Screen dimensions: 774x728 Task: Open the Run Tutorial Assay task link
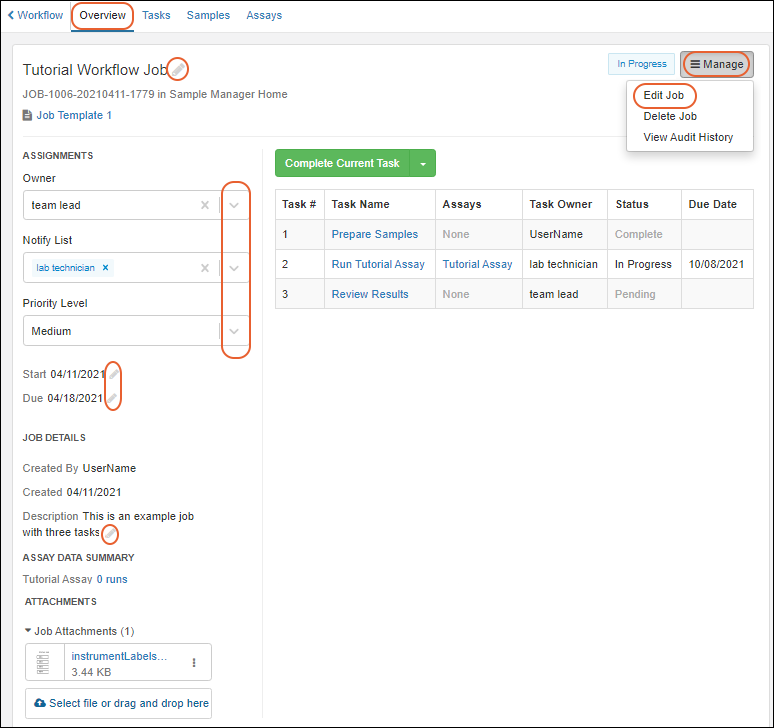[x=378, y=264]
